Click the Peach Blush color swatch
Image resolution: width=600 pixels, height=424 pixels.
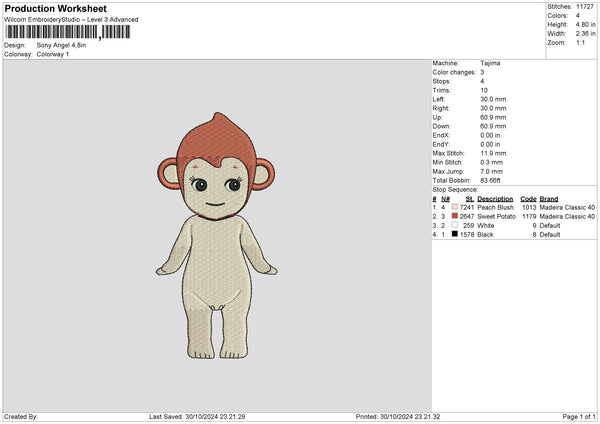coord(456,207)
